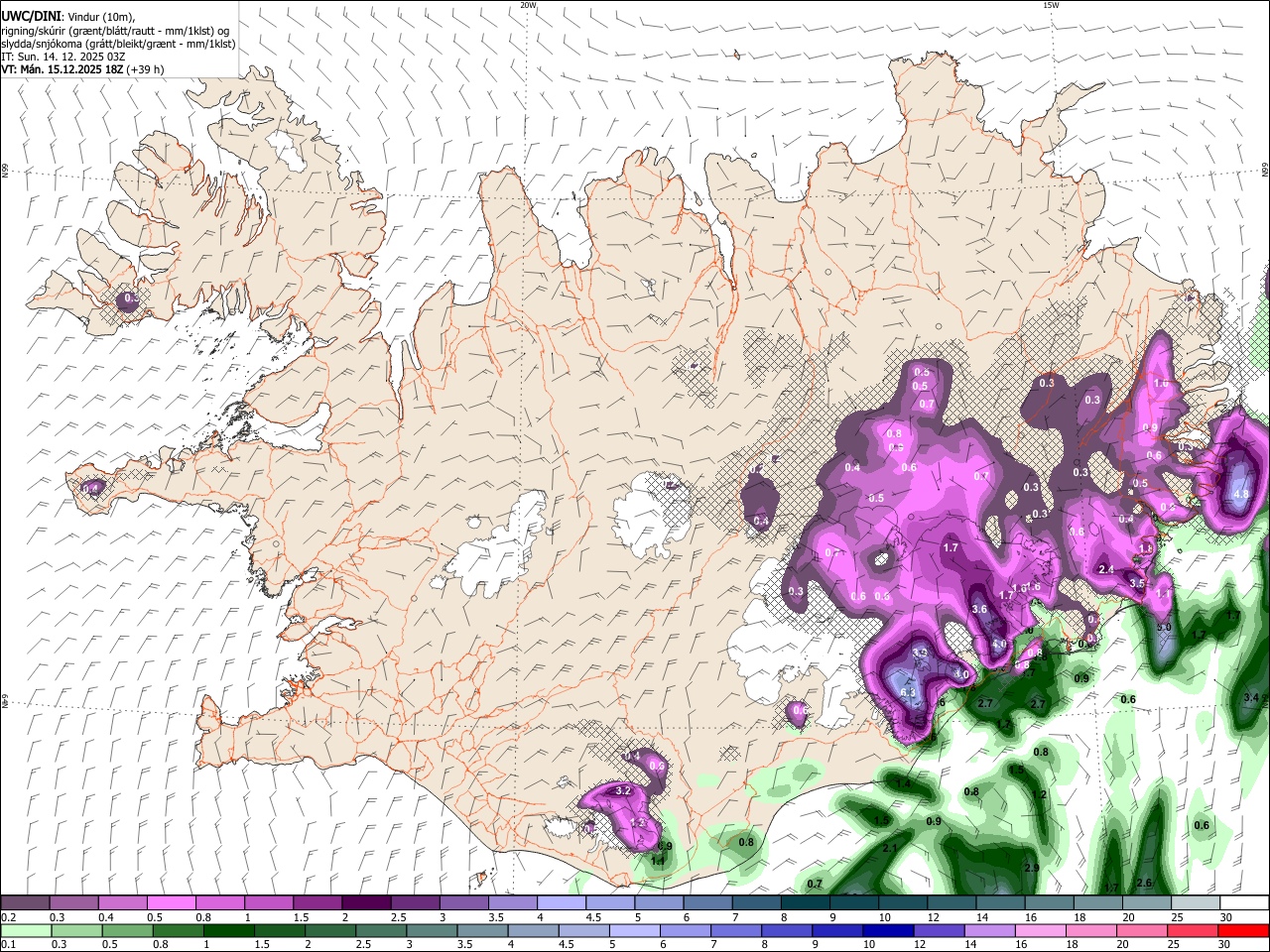The height and width of the screenshot is (952, 1270).
Task: Click the 4.0 precipitation value on the map
Action: tap(999, 644)
